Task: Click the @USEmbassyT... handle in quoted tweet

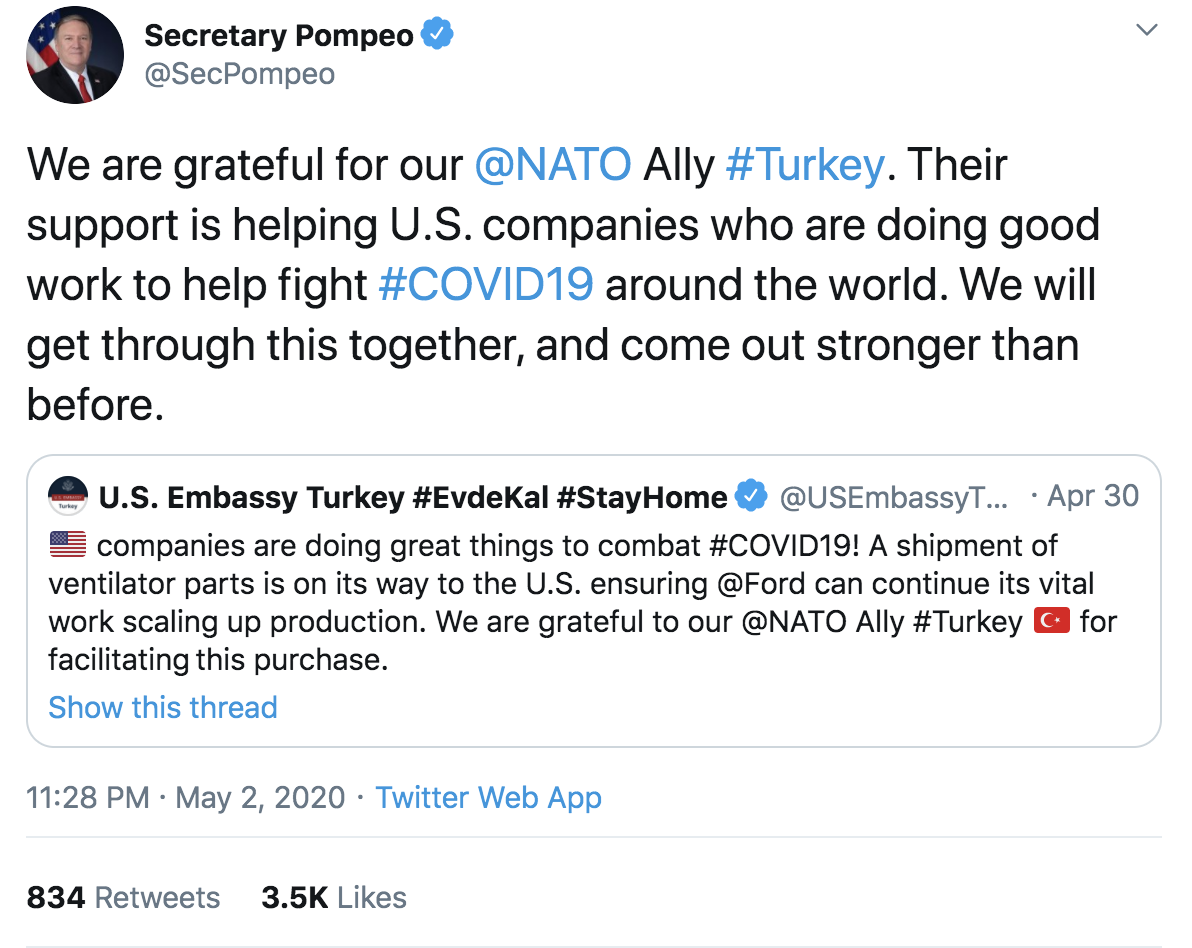Action: point(895,496)
